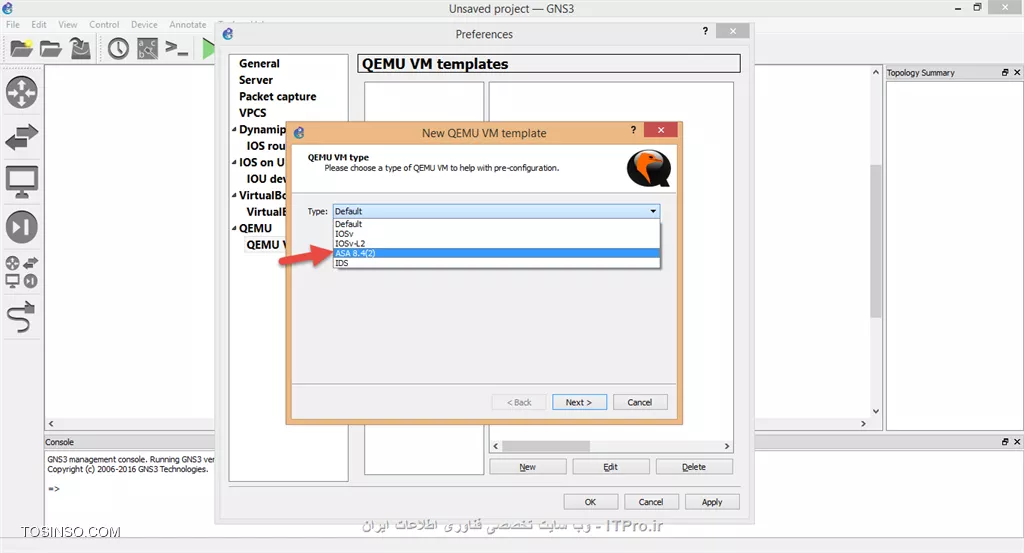Float the Topology Summary panel

point(1005,72)
